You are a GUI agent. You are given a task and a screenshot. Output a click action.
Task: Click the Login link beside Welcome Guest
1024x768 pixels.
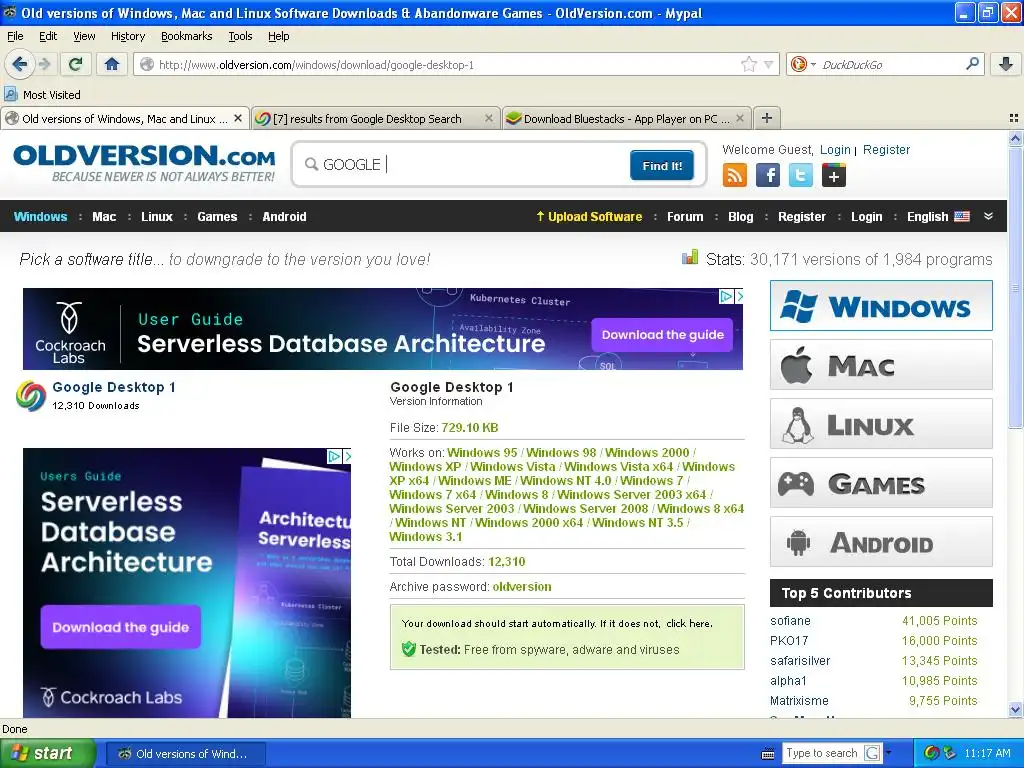click(x=835, y=150)
